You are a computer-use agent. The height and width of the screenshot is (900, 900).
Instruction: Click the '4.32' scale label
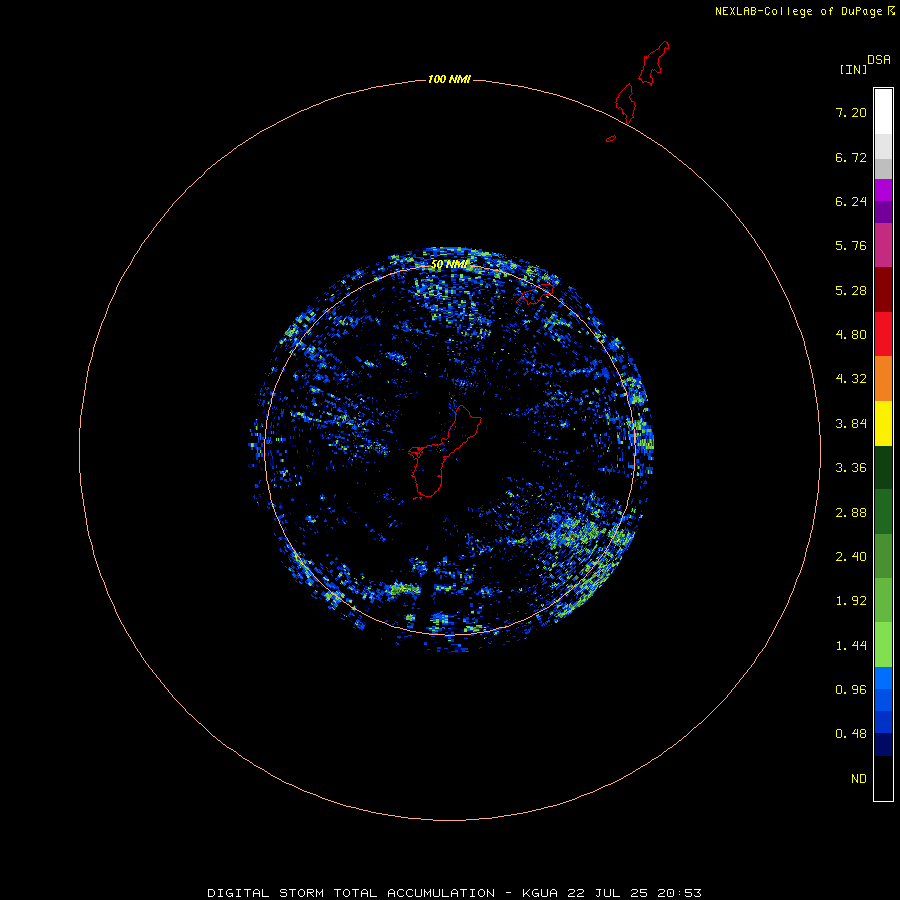[851, 379]
